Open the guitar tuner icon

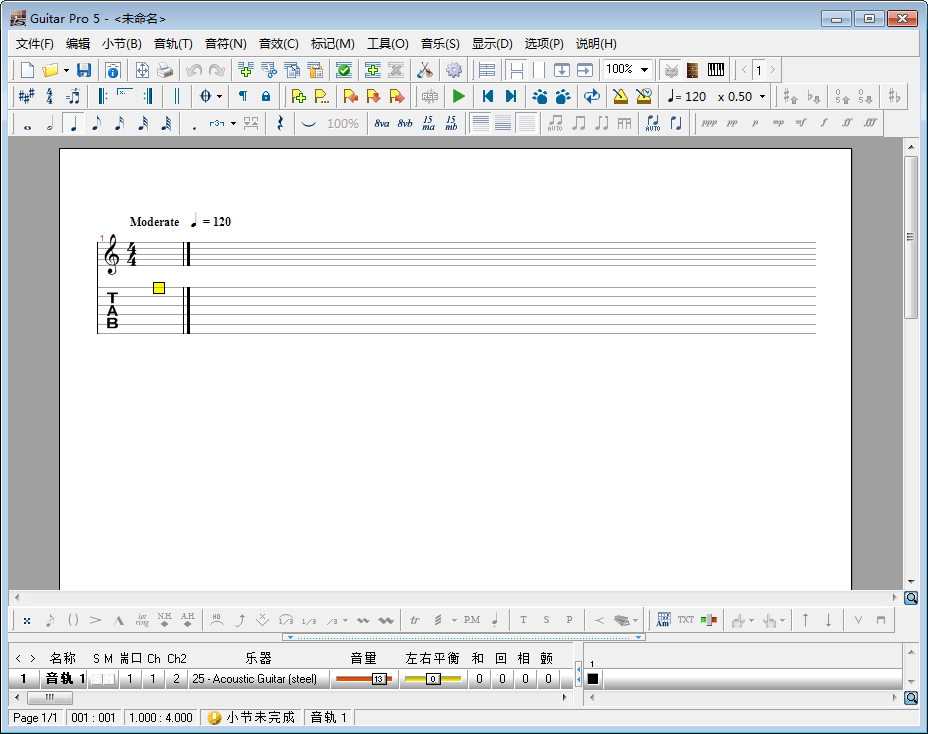[x=424, y=70]
